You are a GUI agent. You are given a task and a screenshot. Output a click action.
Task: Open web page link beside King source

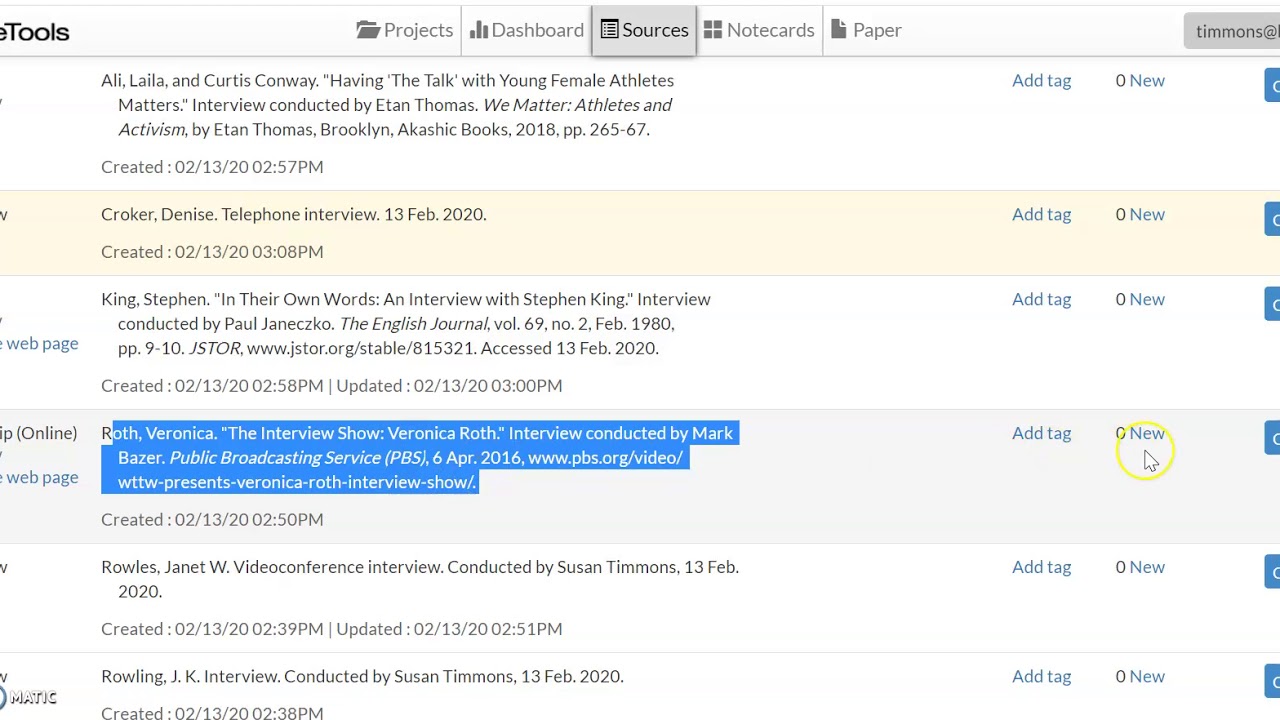[x=40, y=343]
